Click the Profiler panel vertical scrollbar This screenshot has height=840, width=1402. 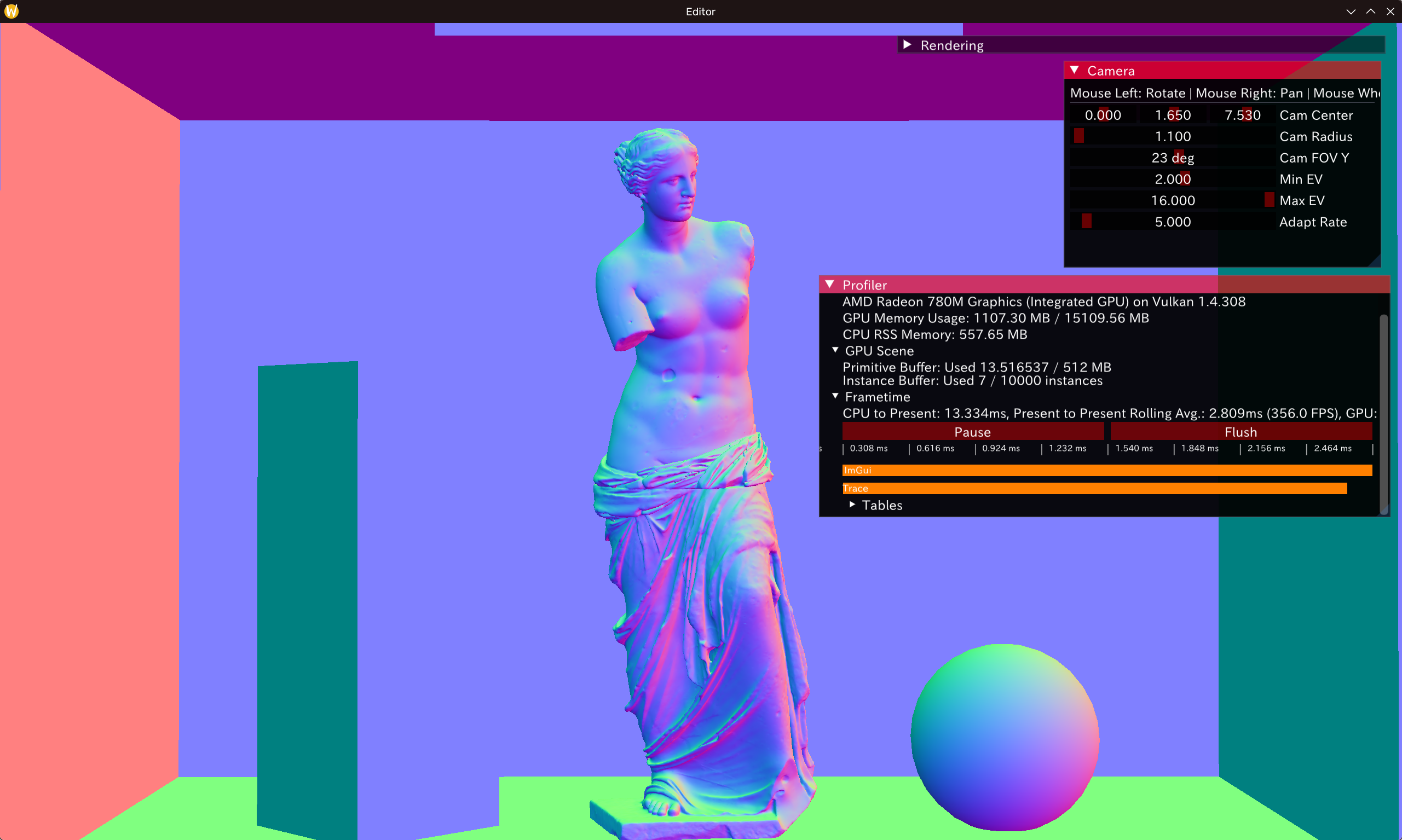point(1383,413)
